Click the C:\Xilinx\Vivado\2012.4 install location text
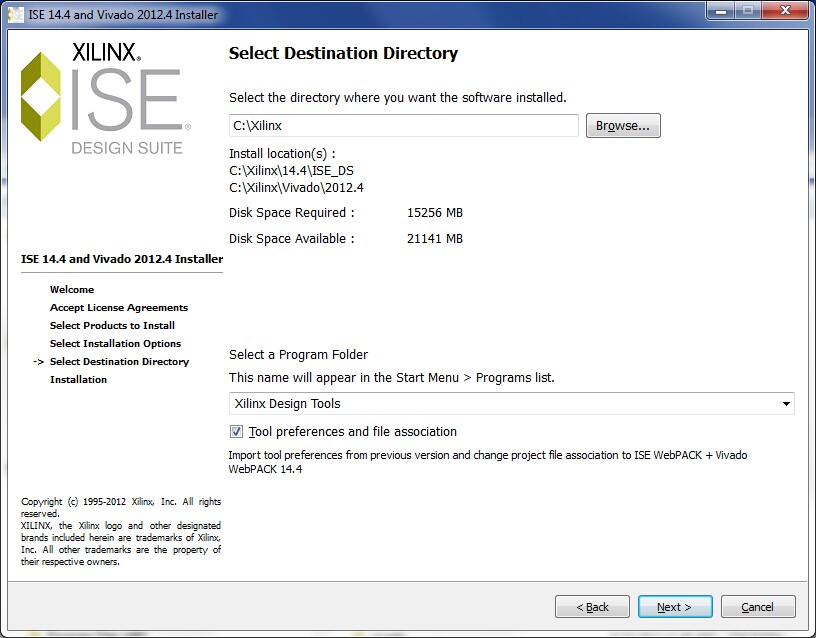Viewport: 816px width, 638px height. point(296,187)
